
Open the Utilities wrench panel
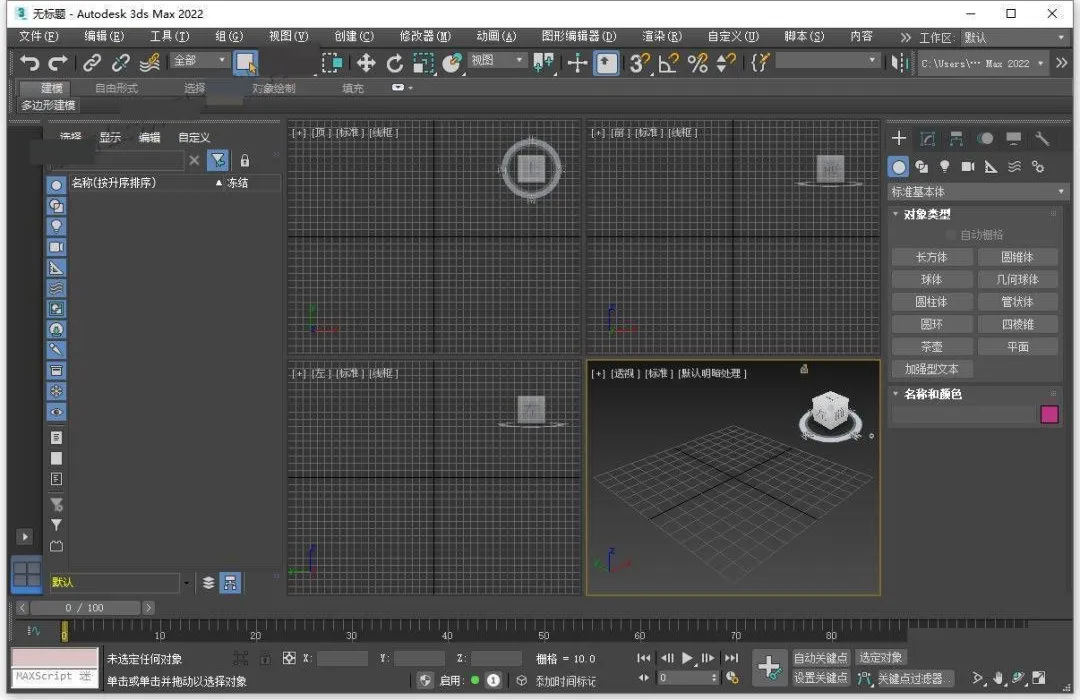pyautogui.click(x=1042, y=139)
